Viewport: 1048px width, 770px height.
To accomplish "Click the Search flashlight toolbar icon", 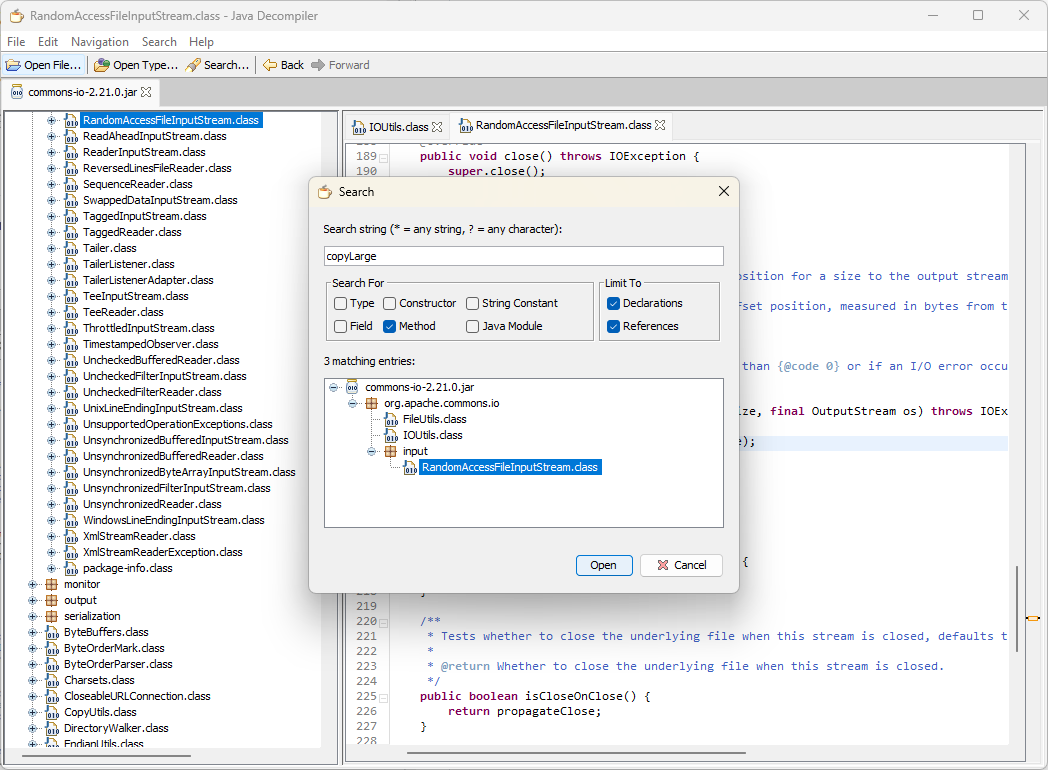I will [193, 65].
